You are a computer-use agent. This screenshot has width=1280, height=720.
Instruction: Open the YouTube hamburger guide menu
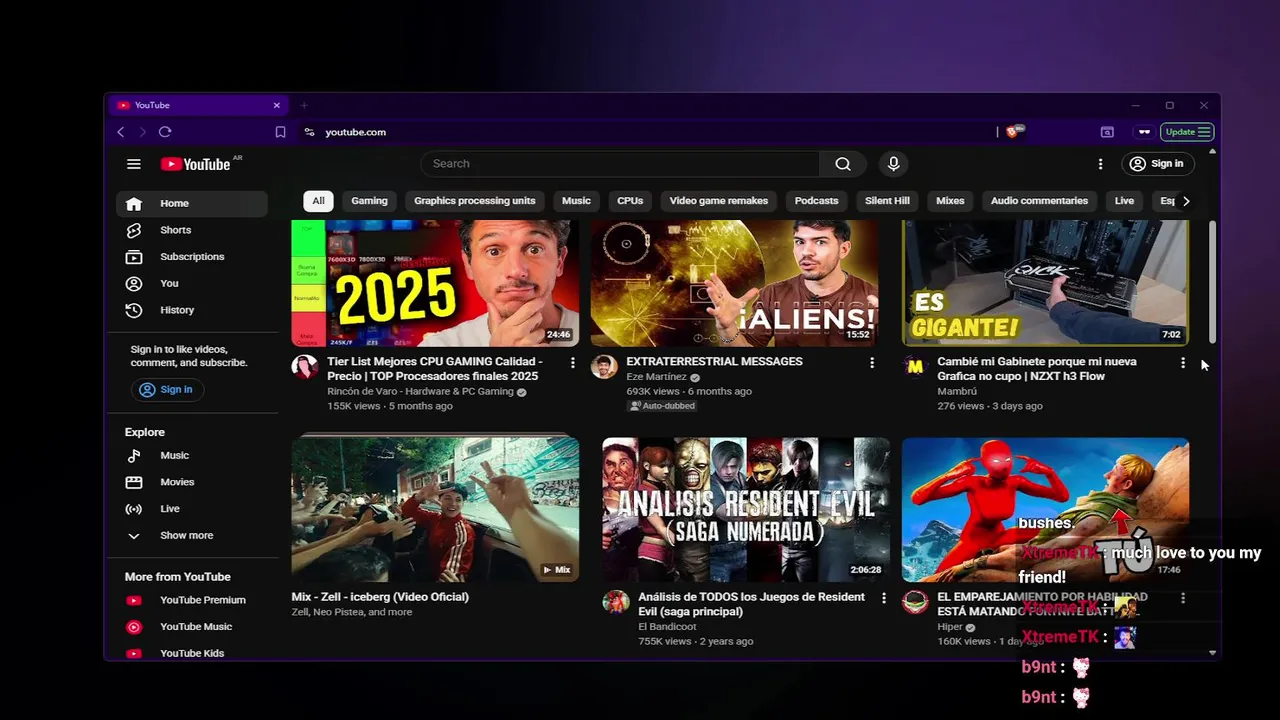pos(134,164)
